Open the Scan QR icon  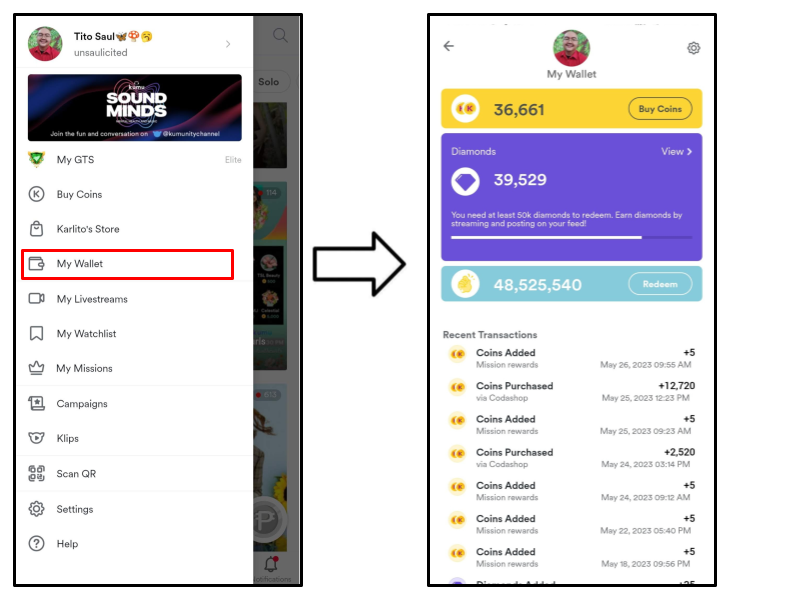(x=36, y=473)
